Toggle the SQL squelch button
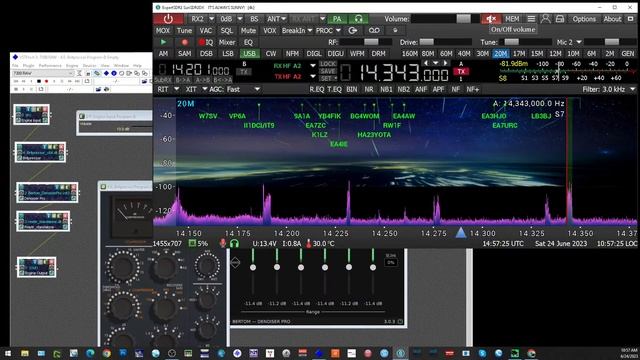The height and width of the screenshot is (360, 640). (227, 31)
